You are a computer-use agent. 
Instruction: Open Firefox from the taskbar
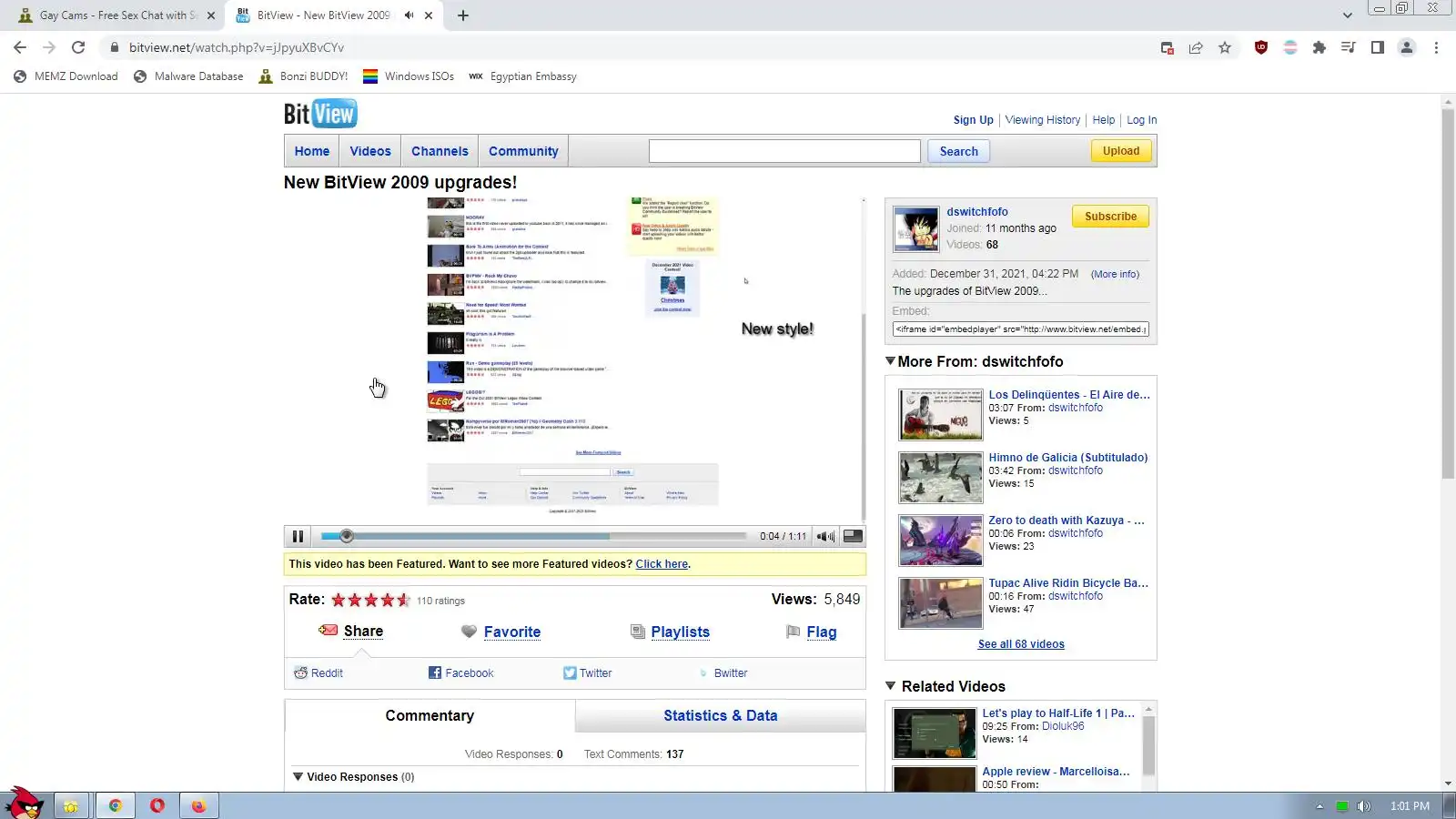tap(198, 805)
